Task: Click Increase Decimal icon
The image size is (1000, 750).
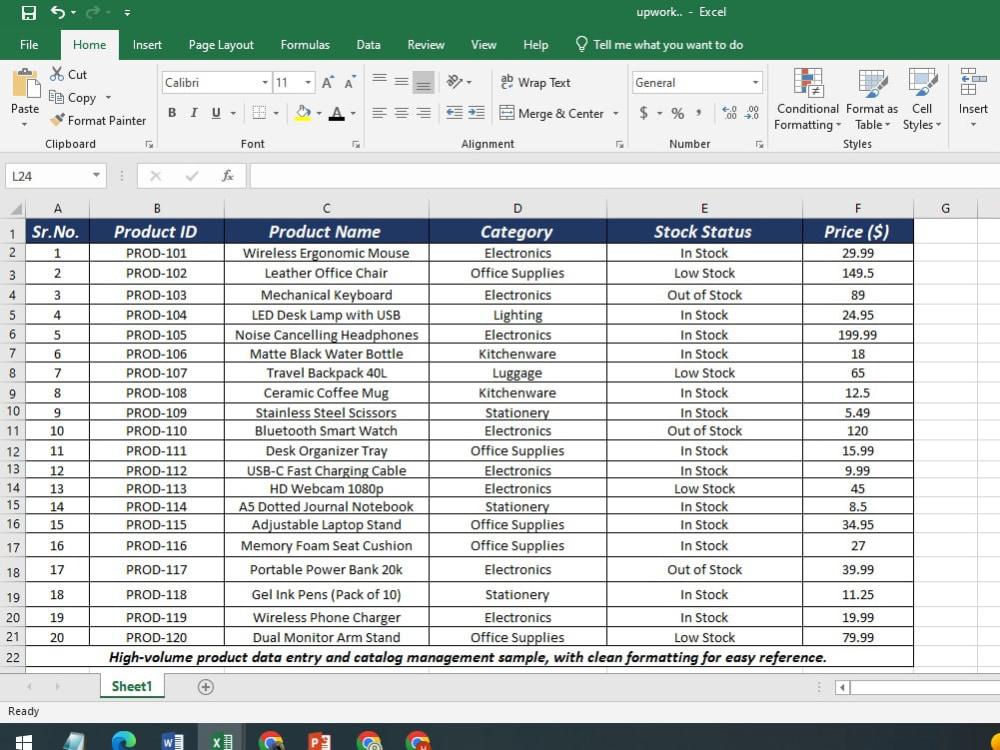Action: tap(730, 113)
